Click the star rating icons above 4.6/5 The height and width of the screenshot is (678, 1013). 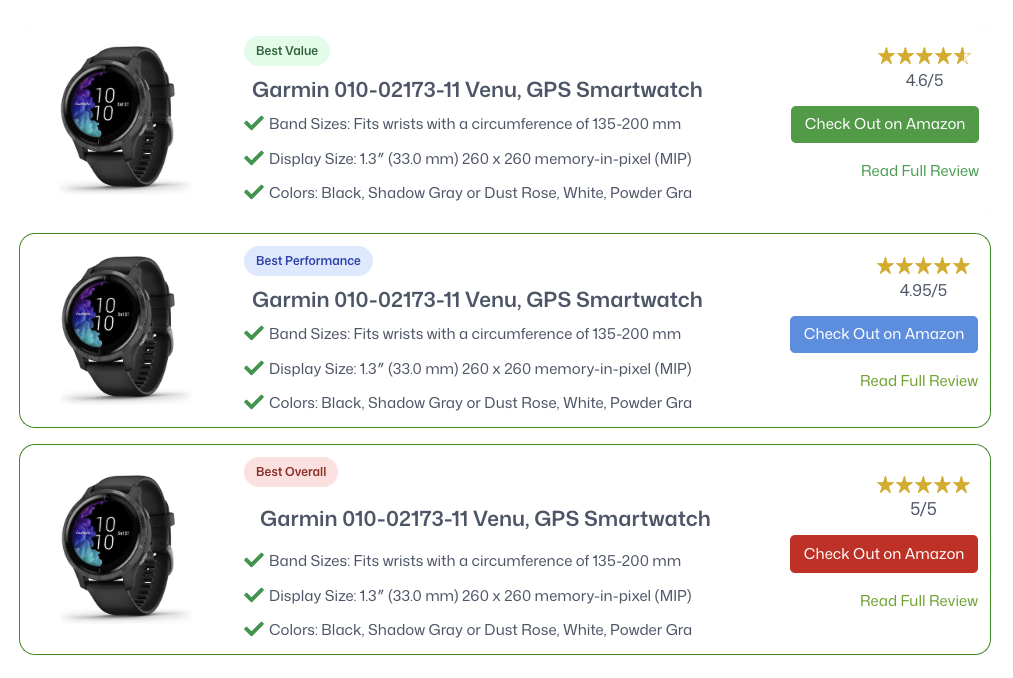point(924,56)
